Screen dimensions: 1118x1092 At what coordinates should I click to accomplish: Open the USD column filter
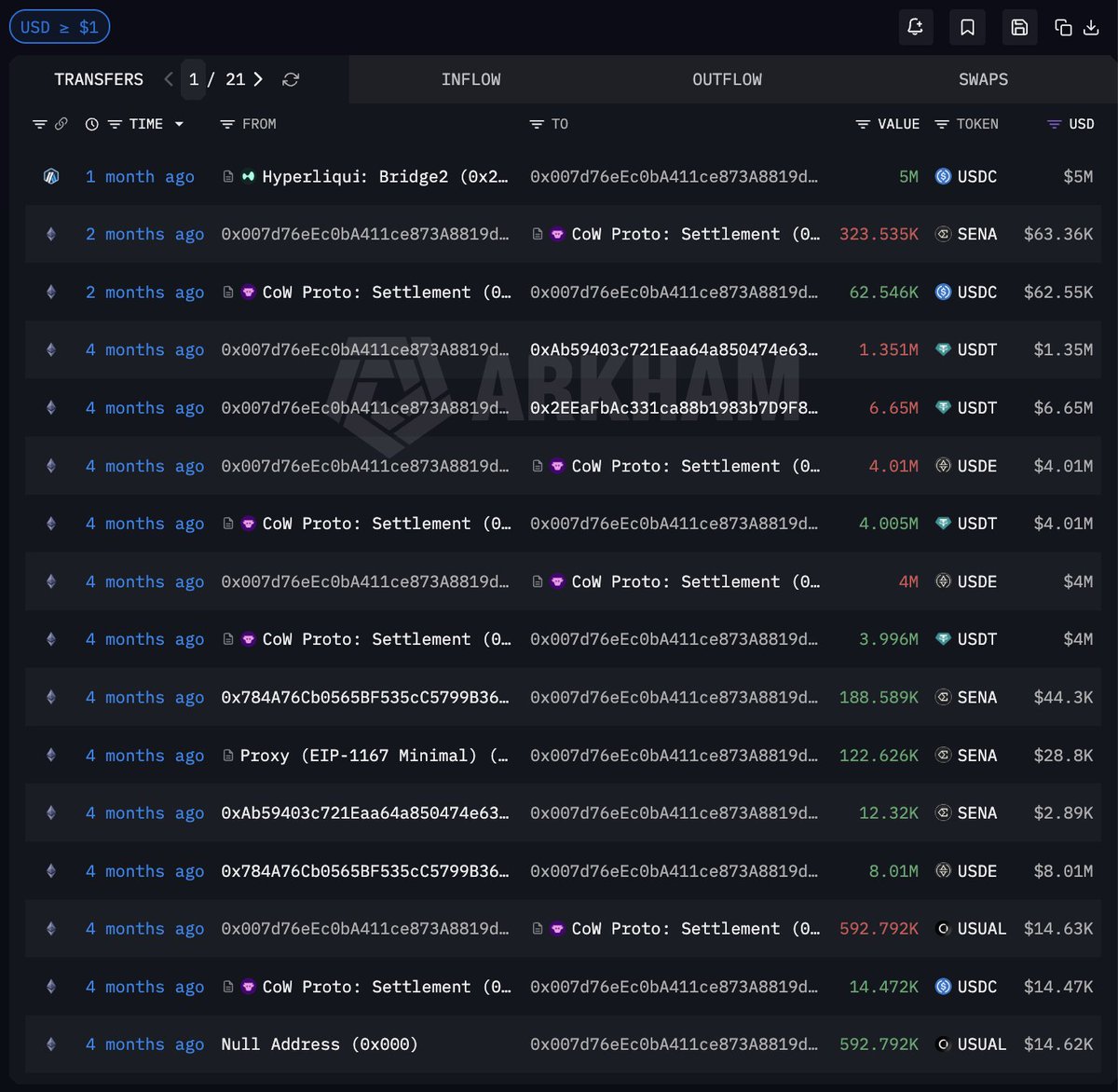tap(1054, 124)
